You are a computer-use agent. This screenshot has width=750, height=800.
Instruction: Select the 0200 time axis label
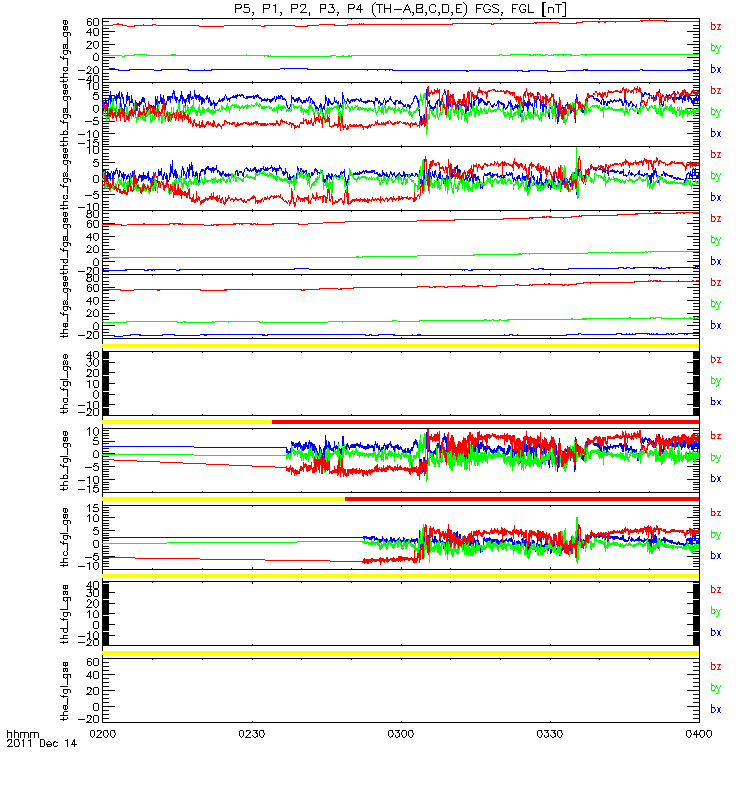(x=103, y=734)
